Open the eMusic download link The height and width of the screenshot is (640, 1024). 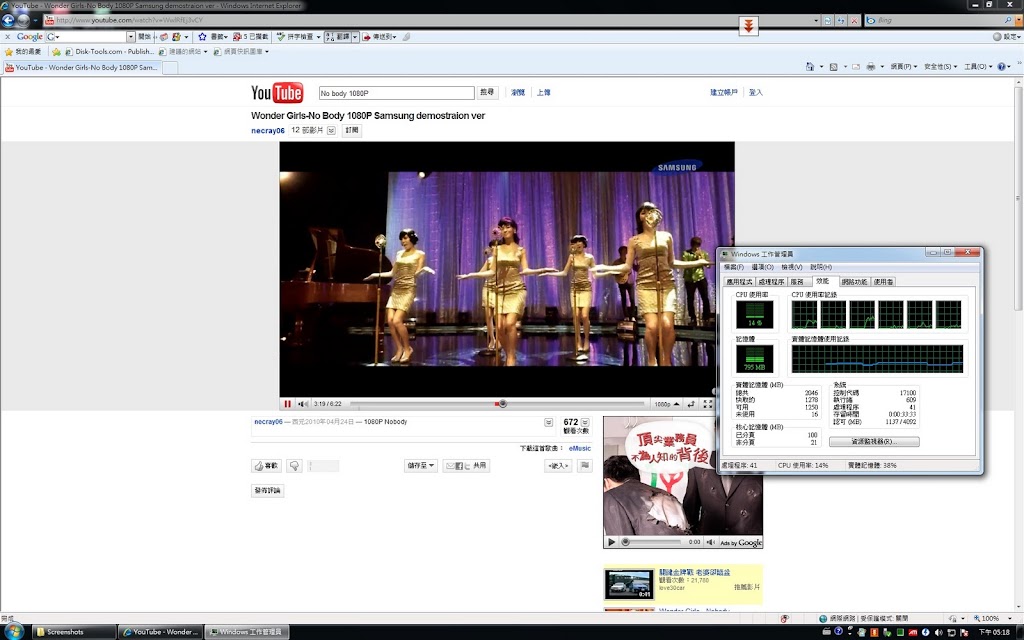[x=580, y=449]
